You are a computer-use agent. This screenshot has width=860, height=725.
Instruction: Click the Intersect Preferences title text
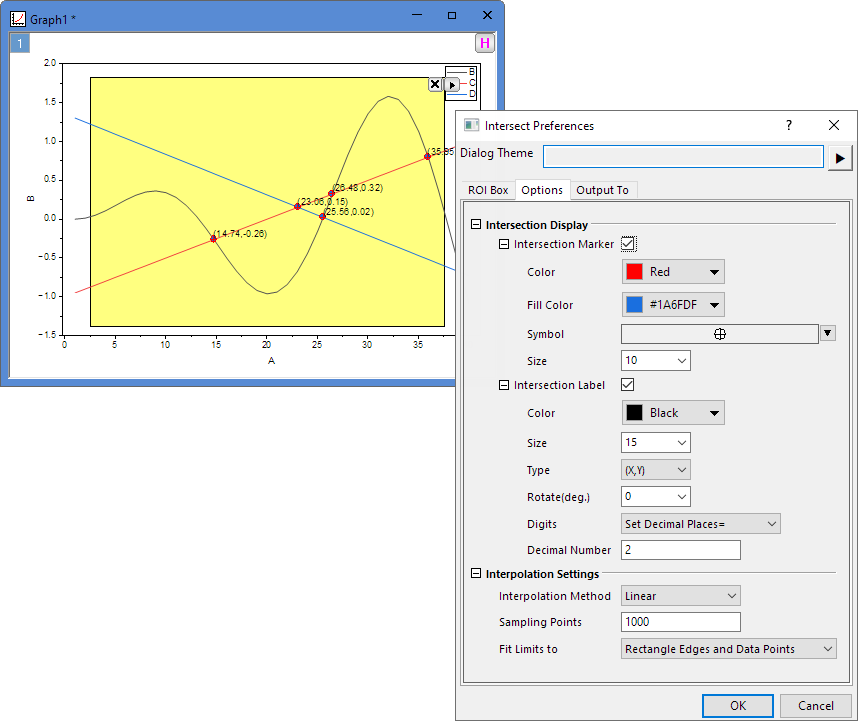(539, 126)
